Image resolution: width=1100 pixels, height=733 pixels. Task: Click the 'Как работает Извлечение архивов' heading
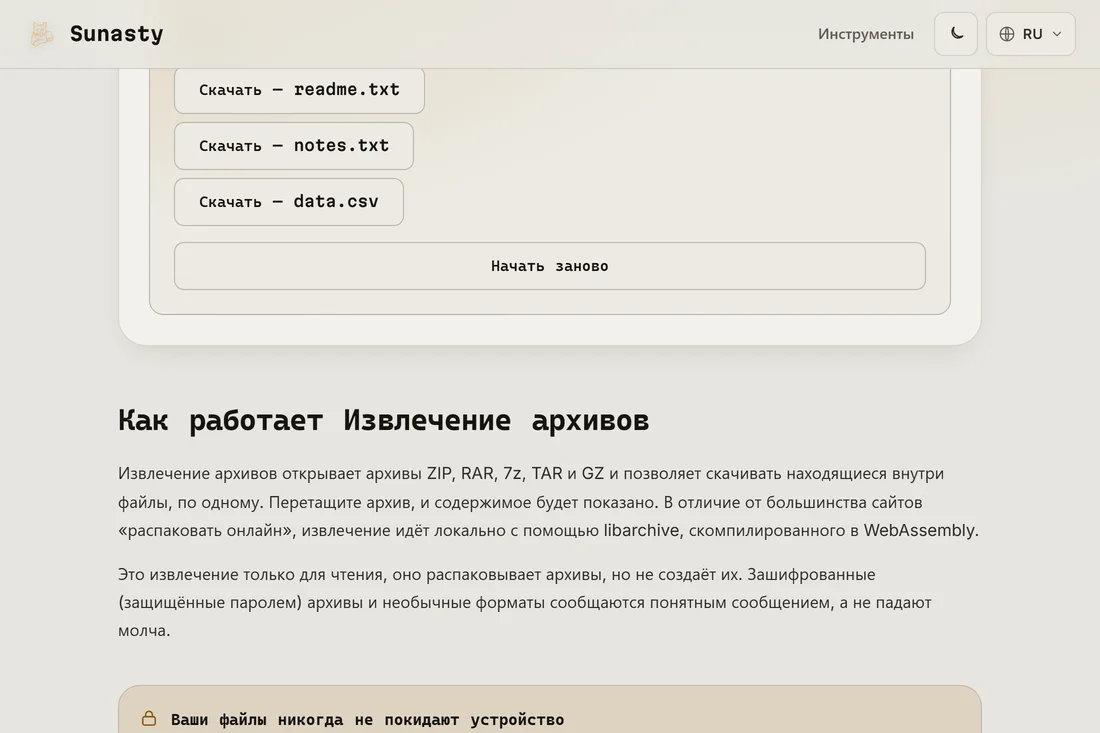pos(384,420)
